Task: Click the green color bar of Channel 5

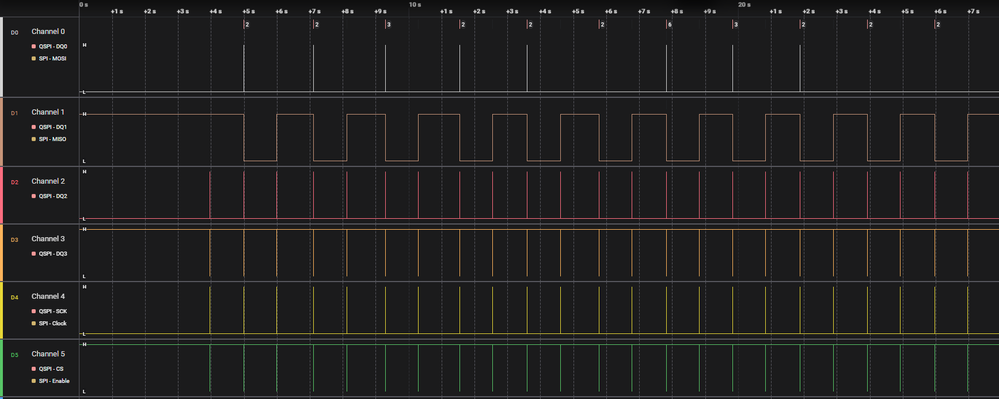Action: click(x=1, y=368)
